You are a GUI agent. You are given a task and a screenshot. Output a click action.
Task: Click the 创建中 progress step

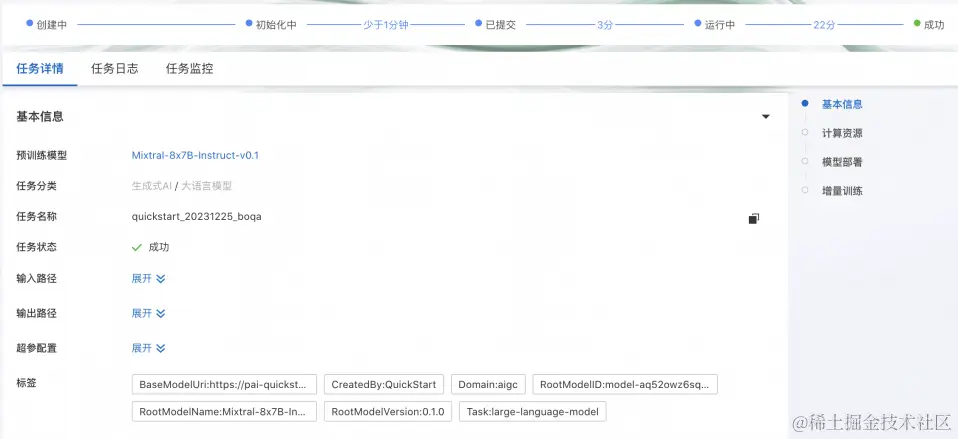[46, 25]
